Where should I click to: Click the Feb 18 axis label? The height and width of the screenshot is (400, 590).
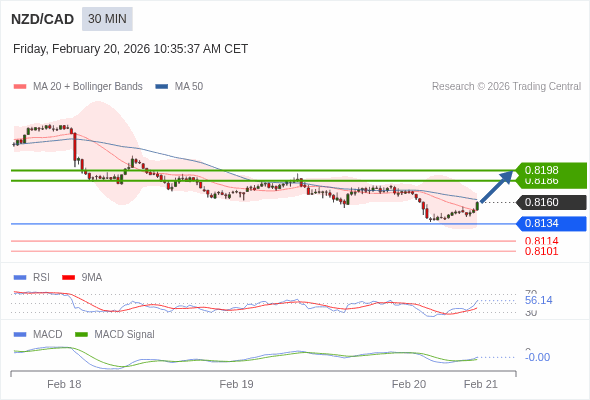64,384
